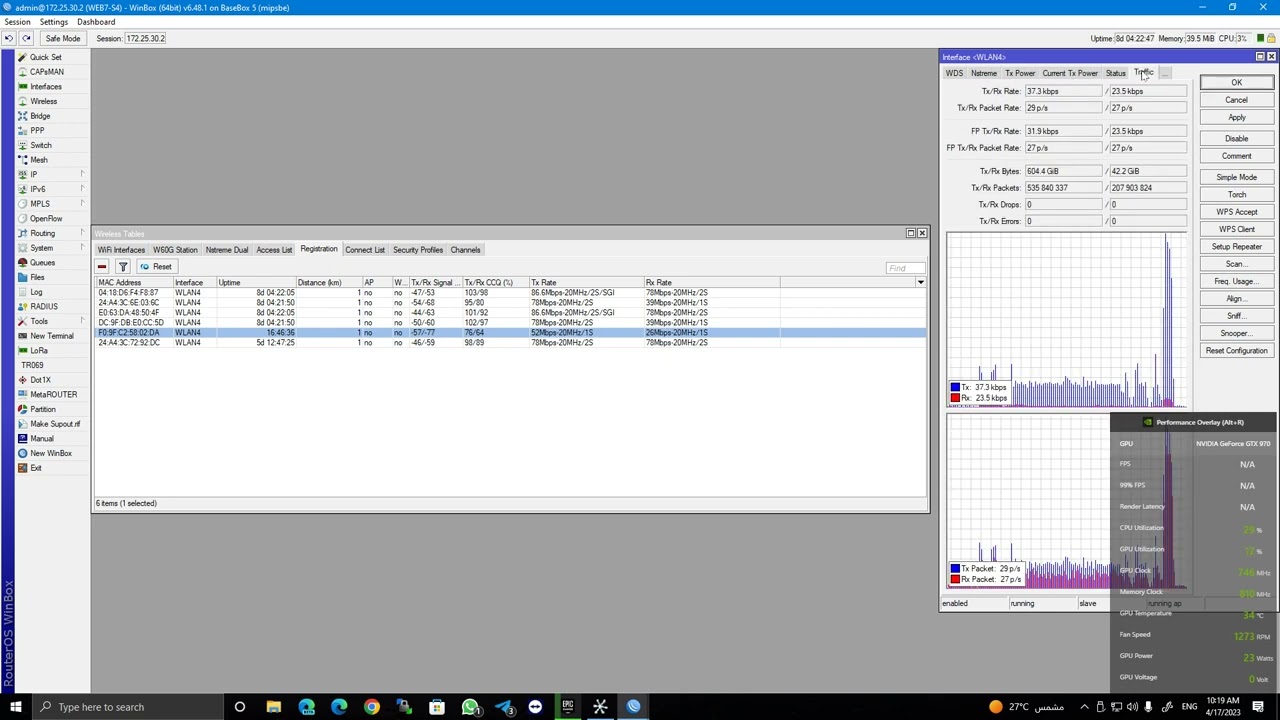1280x720 pixels.
Task: Open the Windows Start menu
Action: pos(15,707)
